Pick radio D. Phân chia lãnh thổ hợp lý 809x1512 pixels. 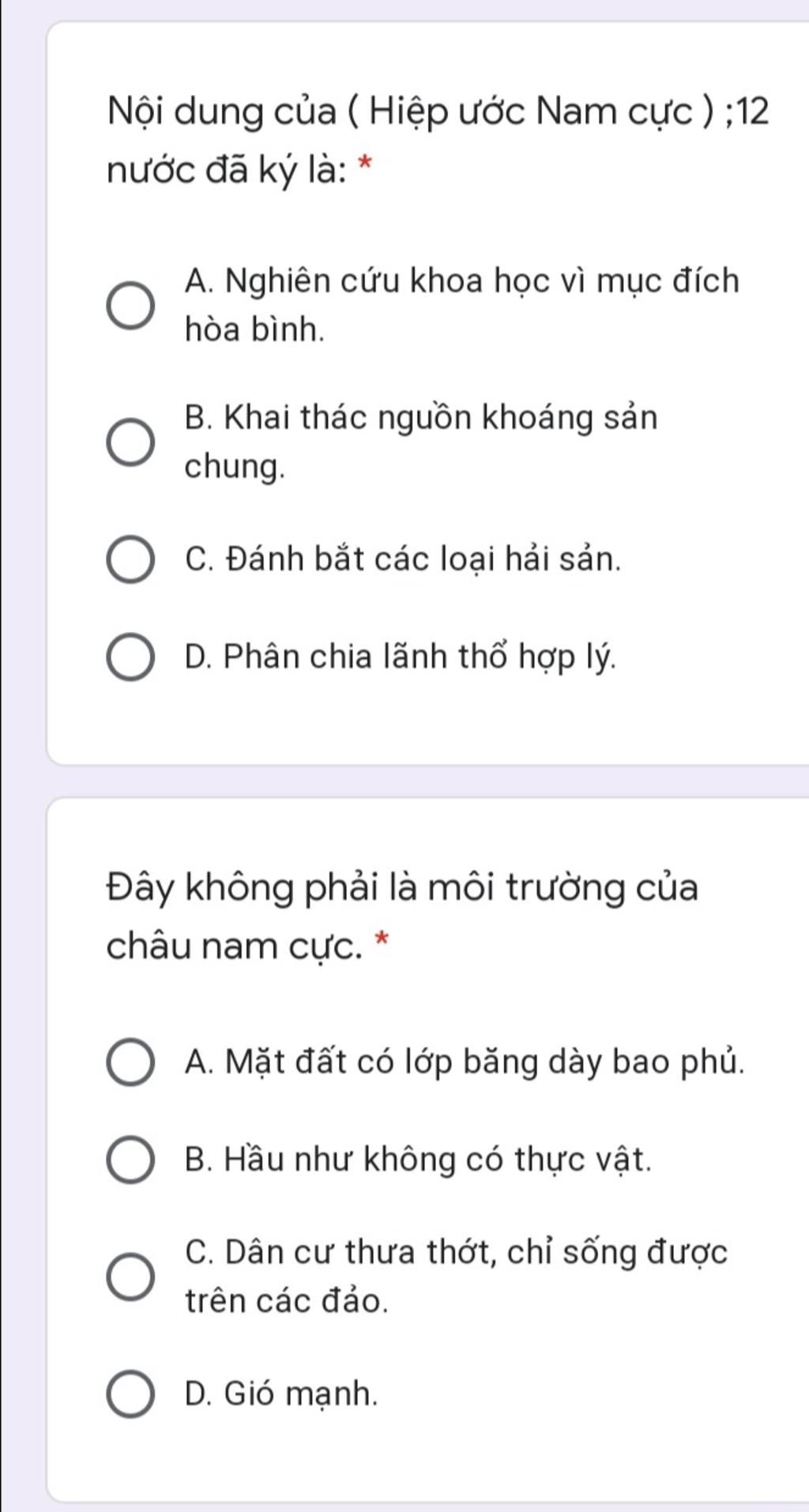coord(130,657)
